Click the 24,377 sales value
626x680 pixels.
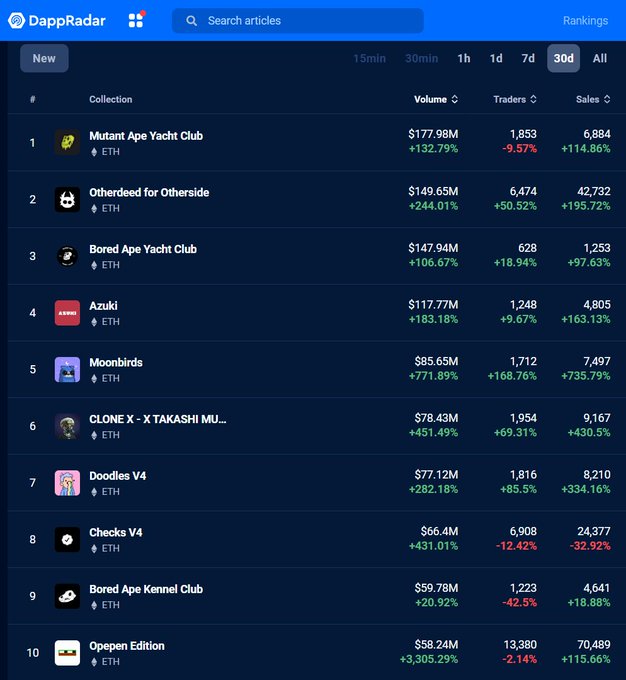[594, 531]
